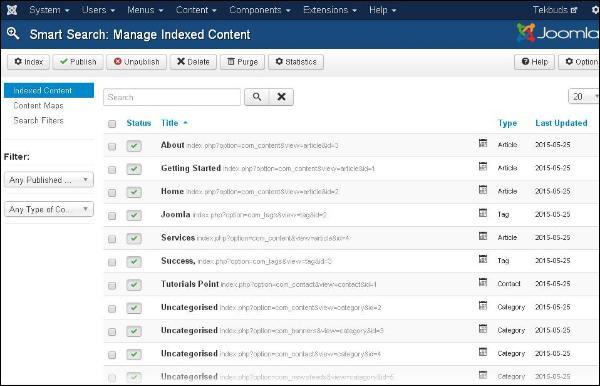
Task: Click the calendar icon in the About row
Action: [x=483, y=143]
